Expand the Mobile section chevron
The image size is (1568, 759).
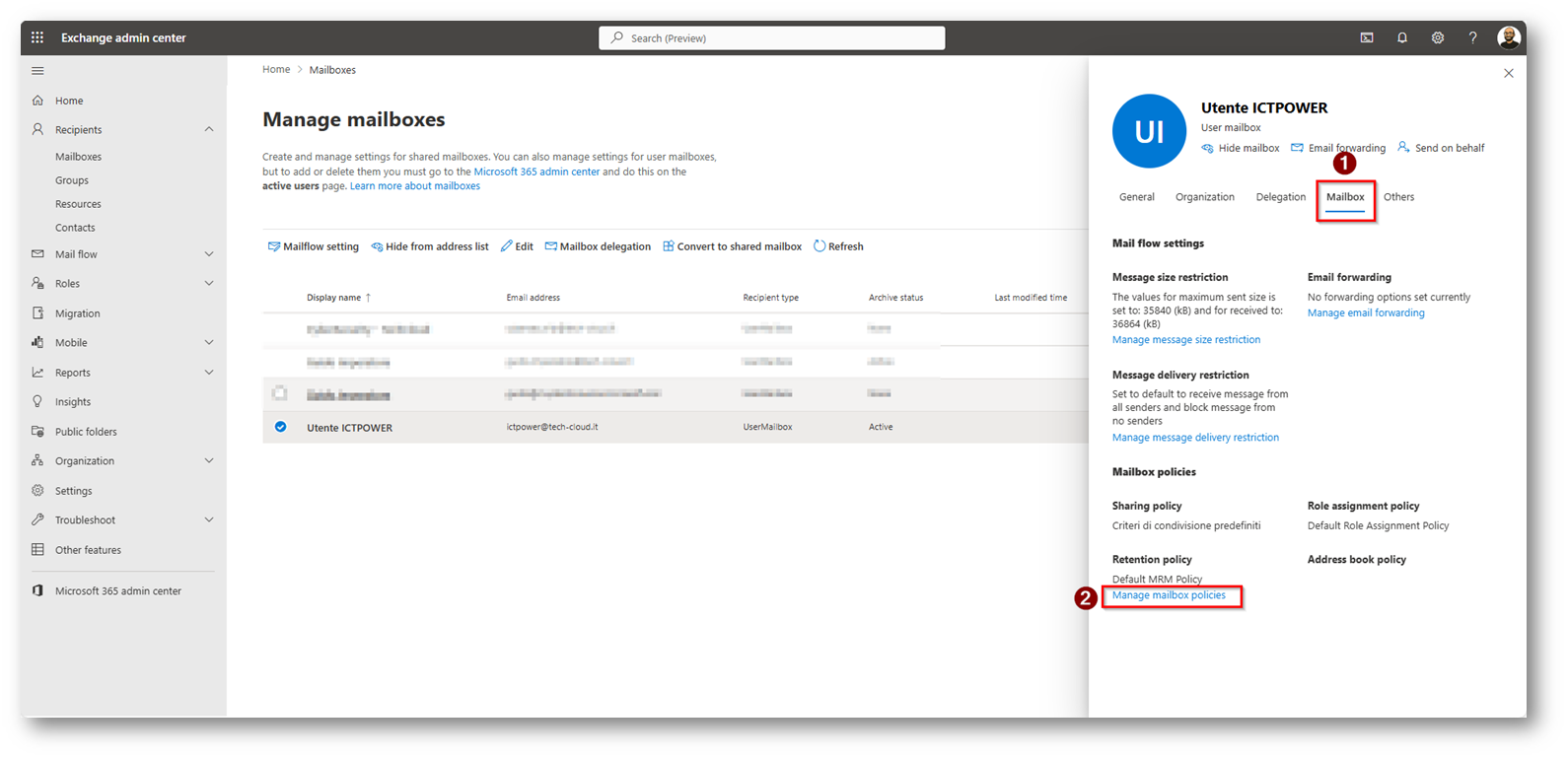pyautogui.click(x=209, y=342)
